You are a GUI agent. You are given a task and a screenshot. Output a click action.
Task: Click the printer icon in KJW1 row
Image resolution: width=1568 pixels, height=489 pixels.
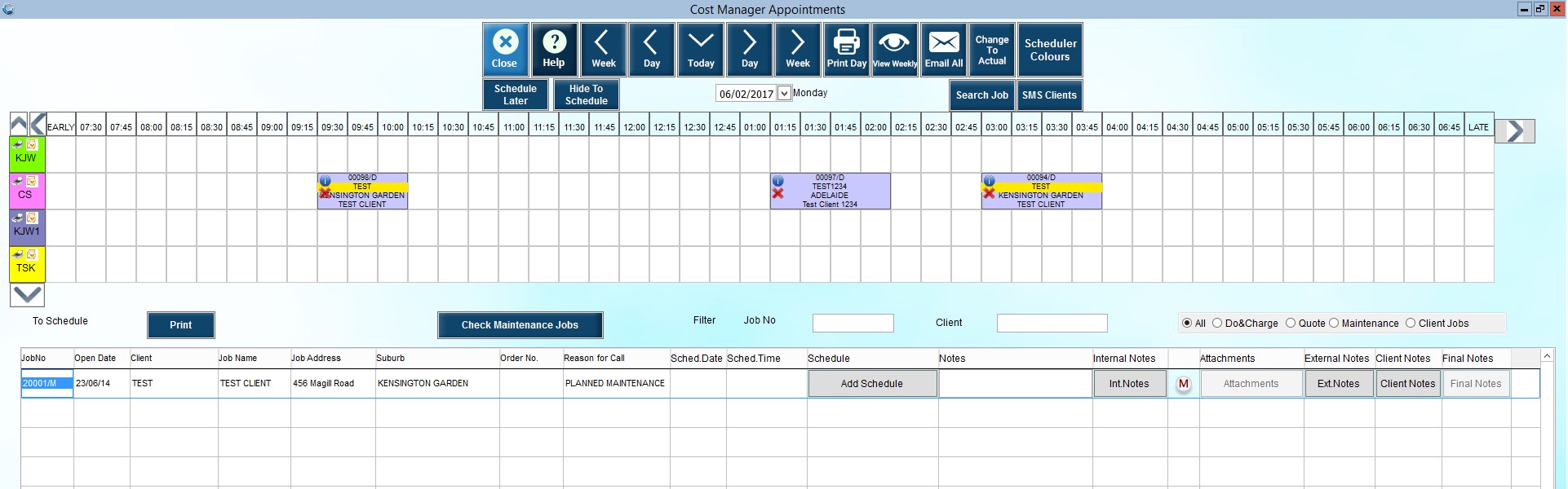[17, 218]
